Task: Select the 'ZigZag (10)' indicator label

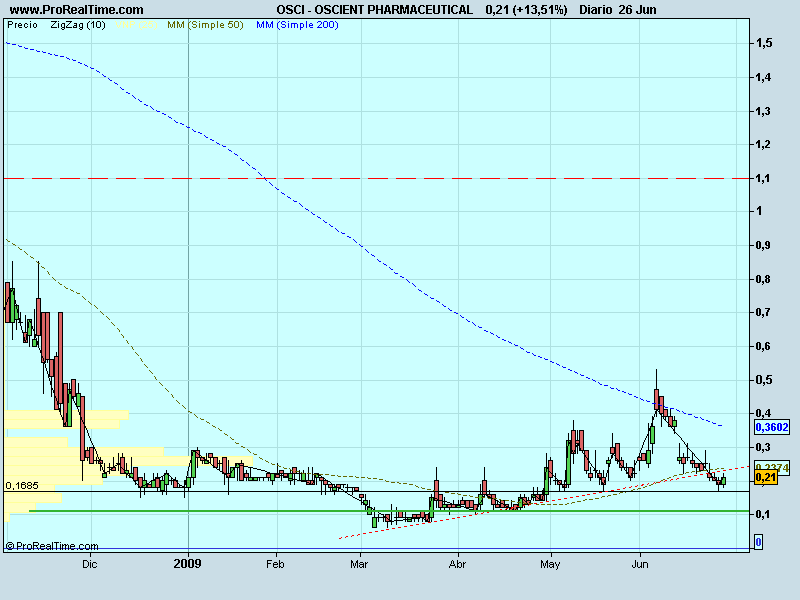Action: [78, 25]
